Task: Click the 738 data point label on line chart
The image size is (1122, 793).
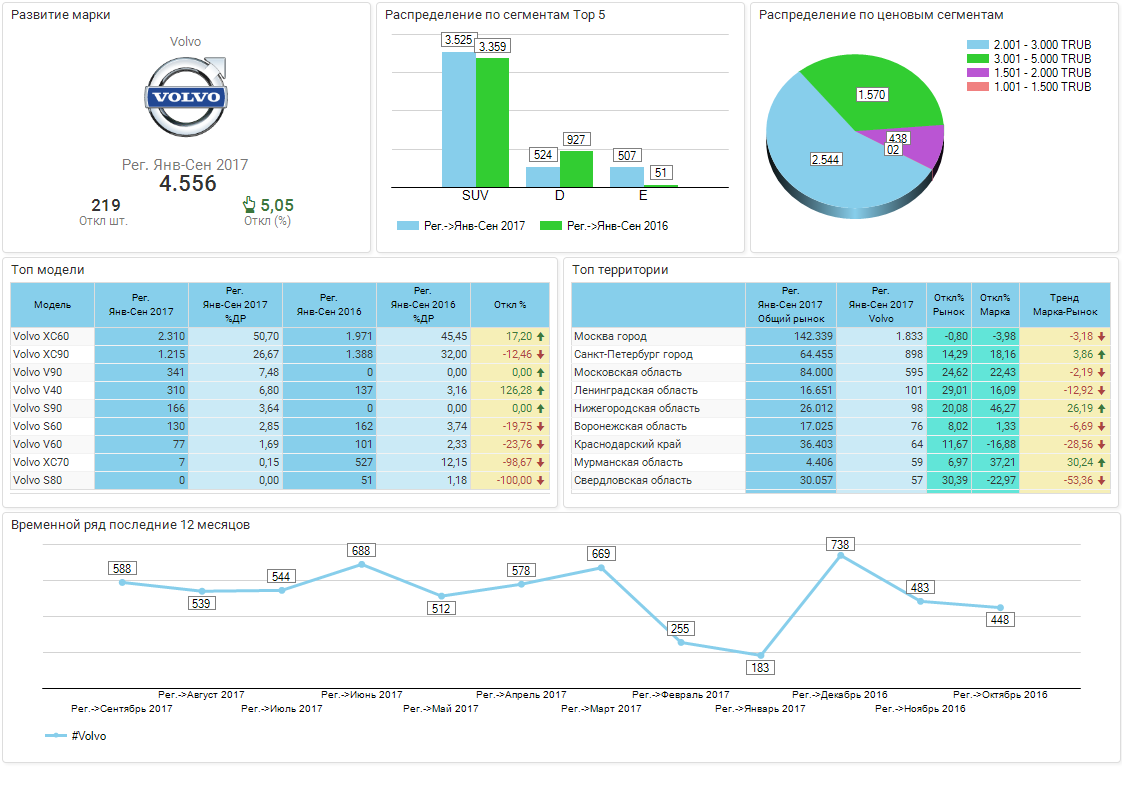Action: pyautogui.click(x=840, y=544)
